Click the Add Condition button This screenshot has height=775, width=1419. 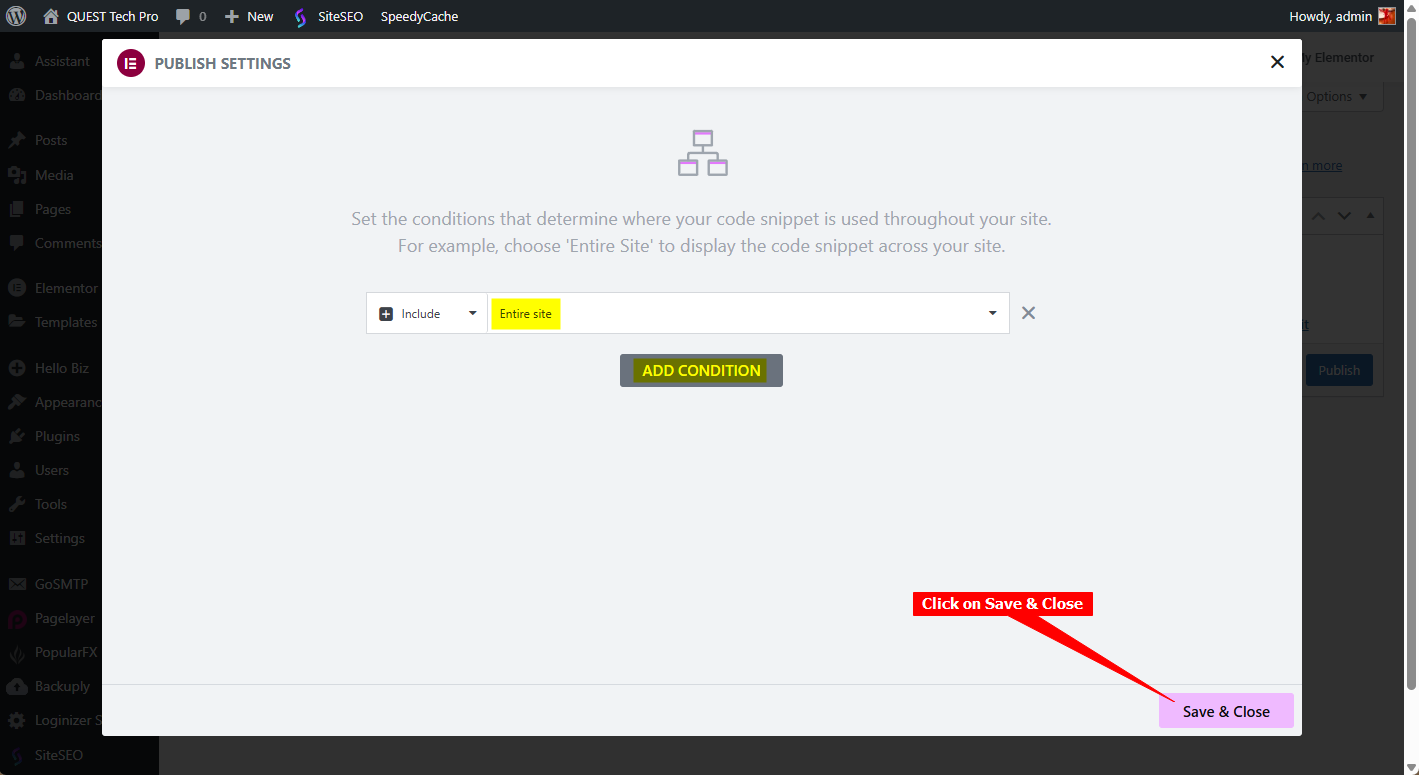[x=701, y=370]
